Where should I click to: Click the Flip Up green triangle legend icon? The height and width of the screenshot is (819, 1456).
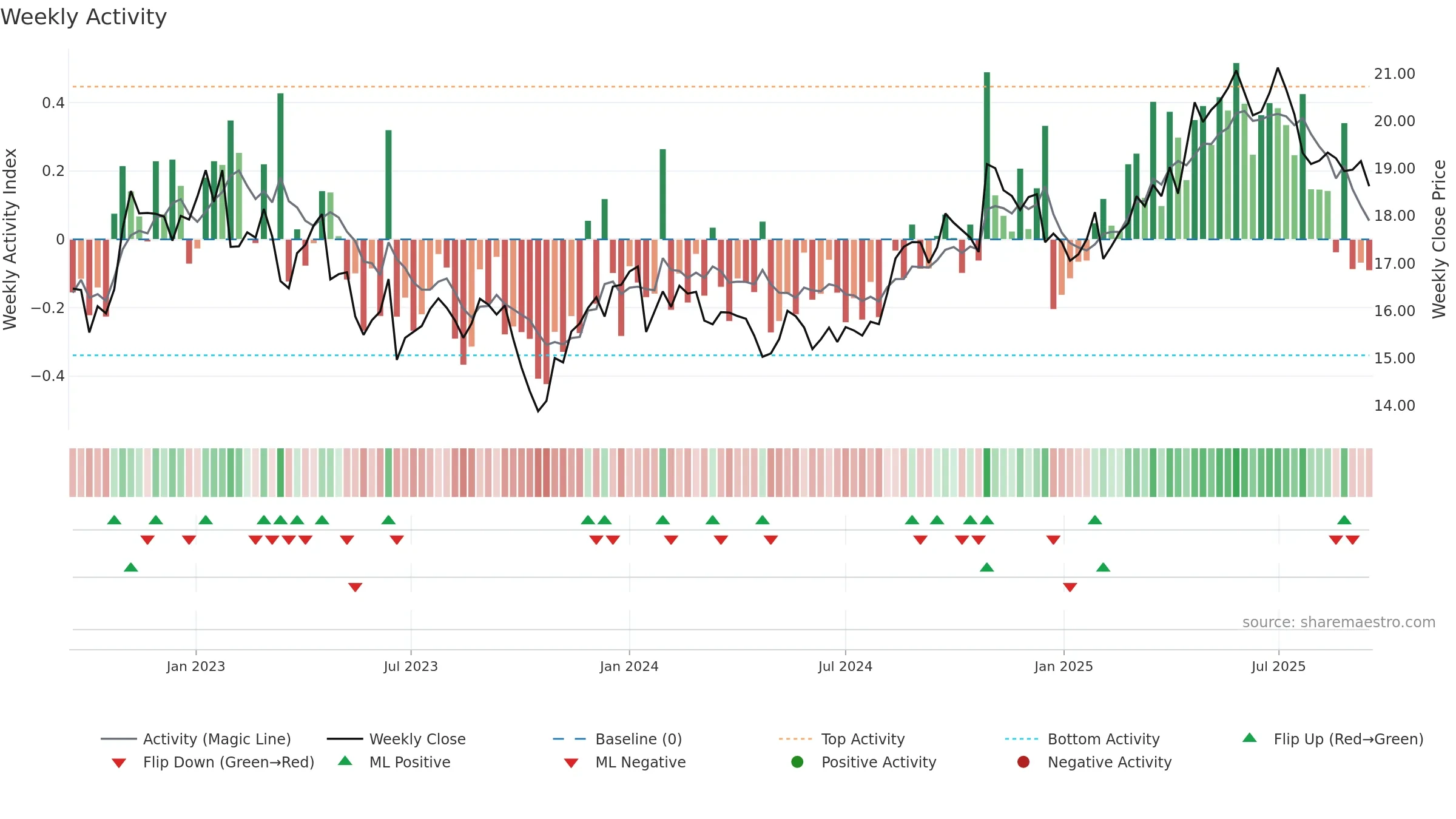coord(1250,738)
